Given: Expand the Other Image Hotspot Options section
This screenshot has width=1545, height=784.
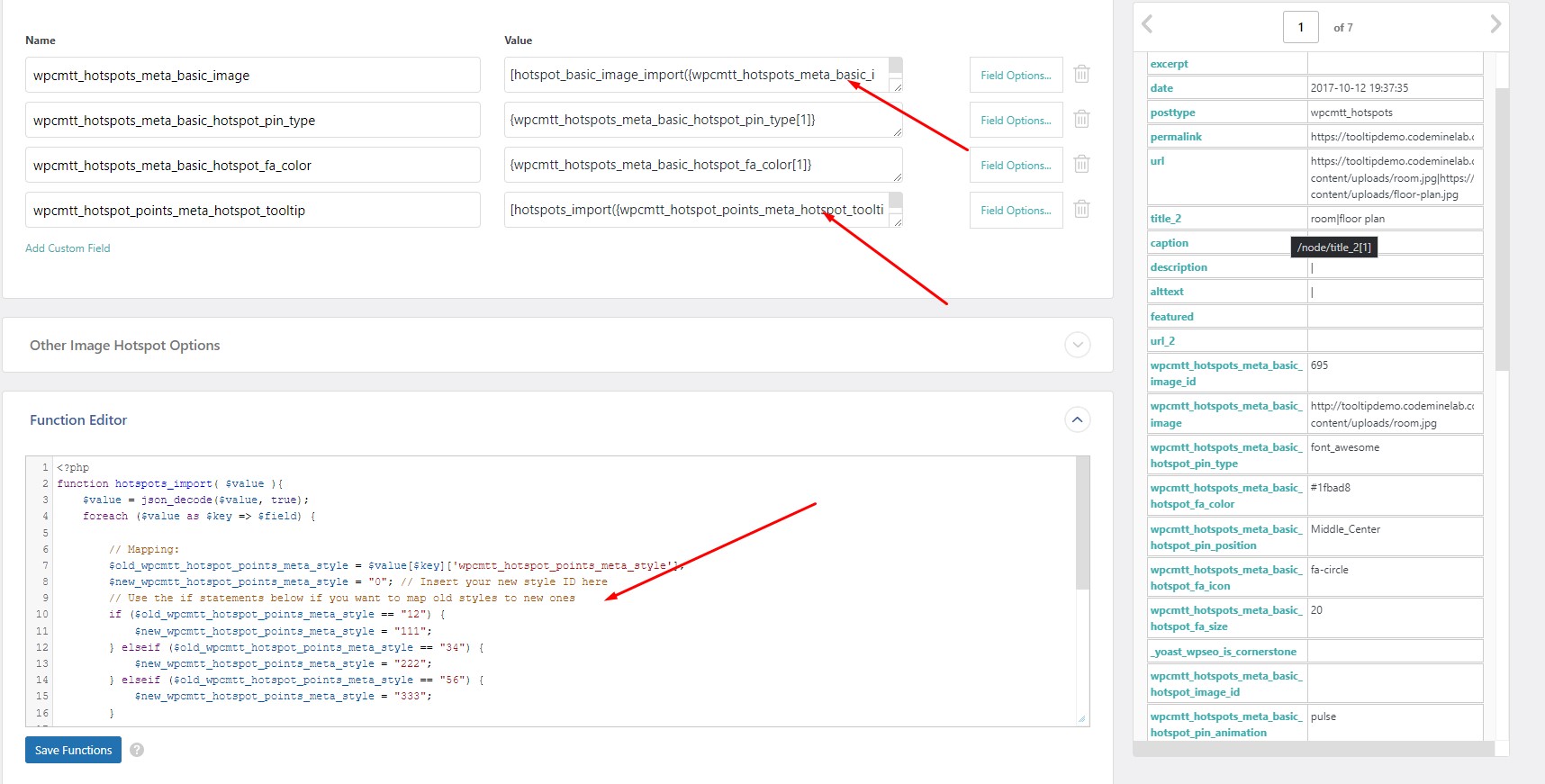Looking at the screenshot, I should click(1077, 345).
